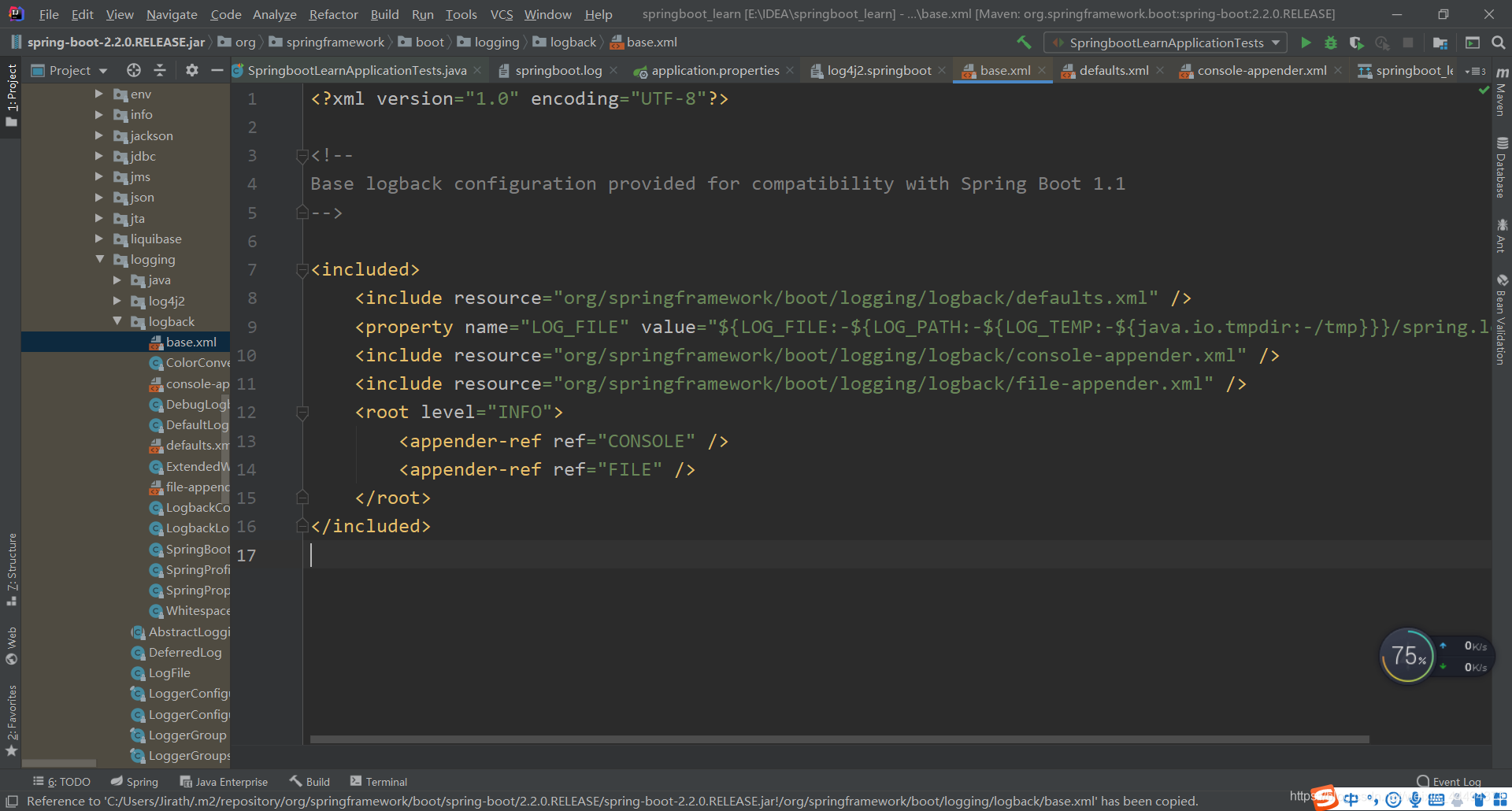The height and width of the screenshot is (811, 1512).
Task: Click Project panel horizontal scrollbar
Action: tap(59, 763)
